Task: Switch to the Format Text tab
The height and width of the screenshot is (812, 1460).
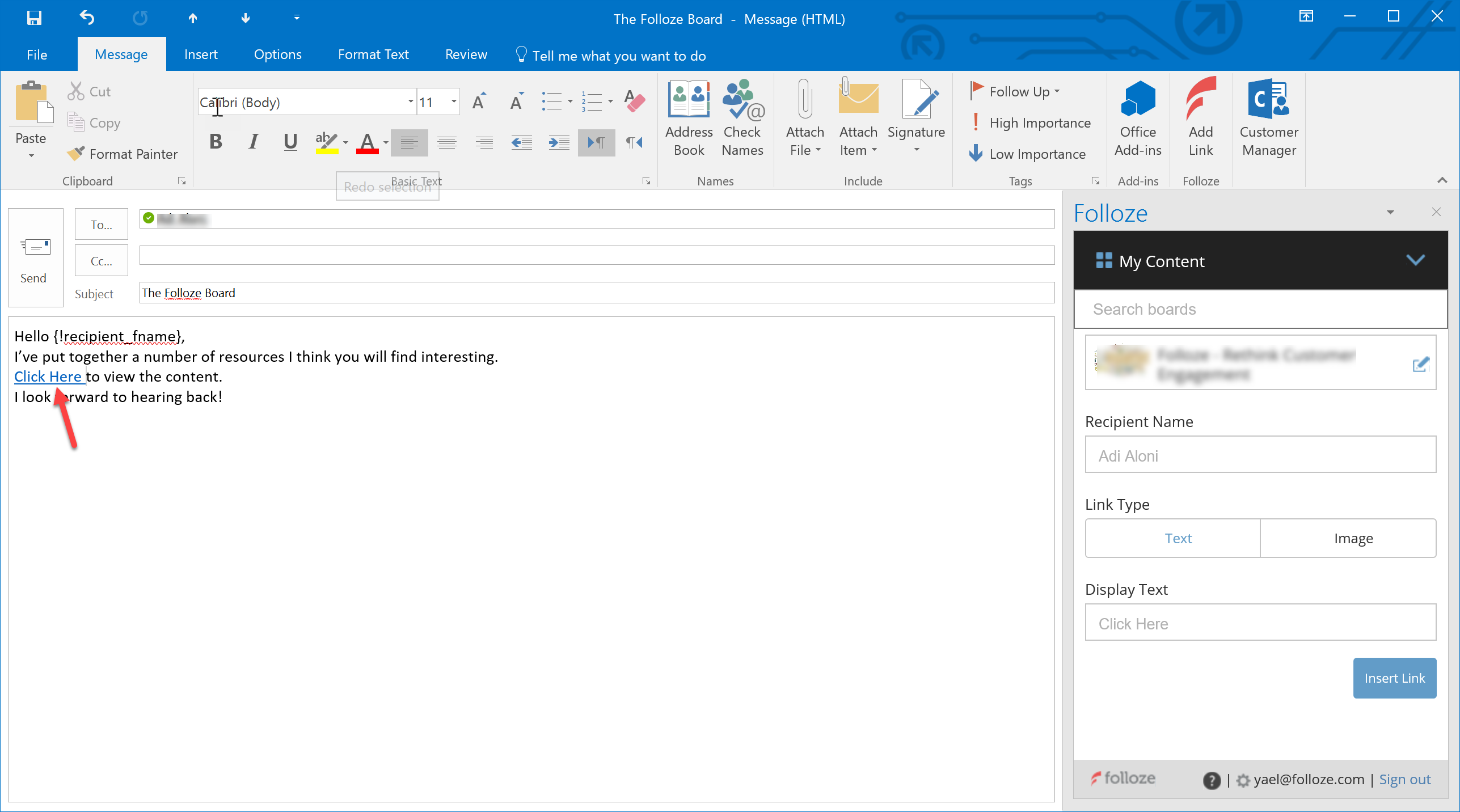Action: [x=373, y=54]
